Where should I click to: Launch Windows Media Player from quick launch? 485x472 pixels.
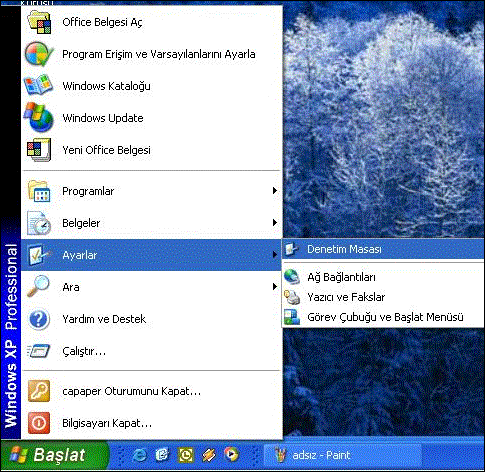click(x=232, y=455)
